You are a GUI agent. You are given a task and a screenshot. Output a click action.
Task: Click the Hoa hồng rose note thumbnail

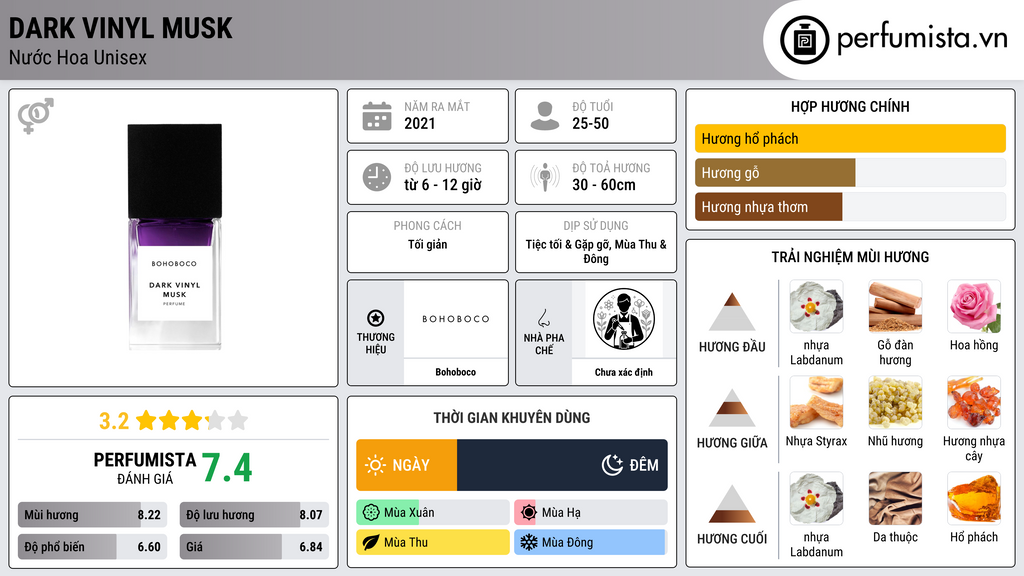coord(974,306)
